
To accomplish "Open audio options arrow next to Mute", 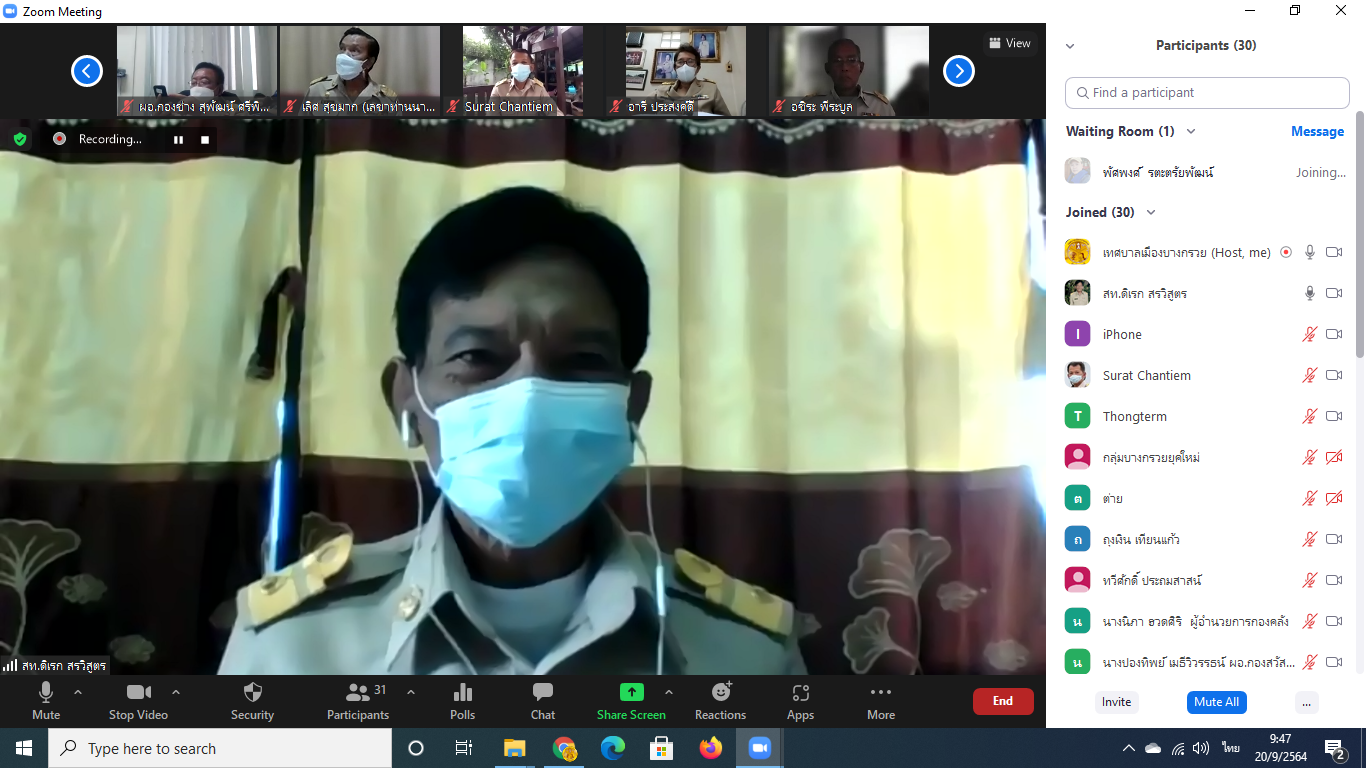I will (x=78, y=692).
